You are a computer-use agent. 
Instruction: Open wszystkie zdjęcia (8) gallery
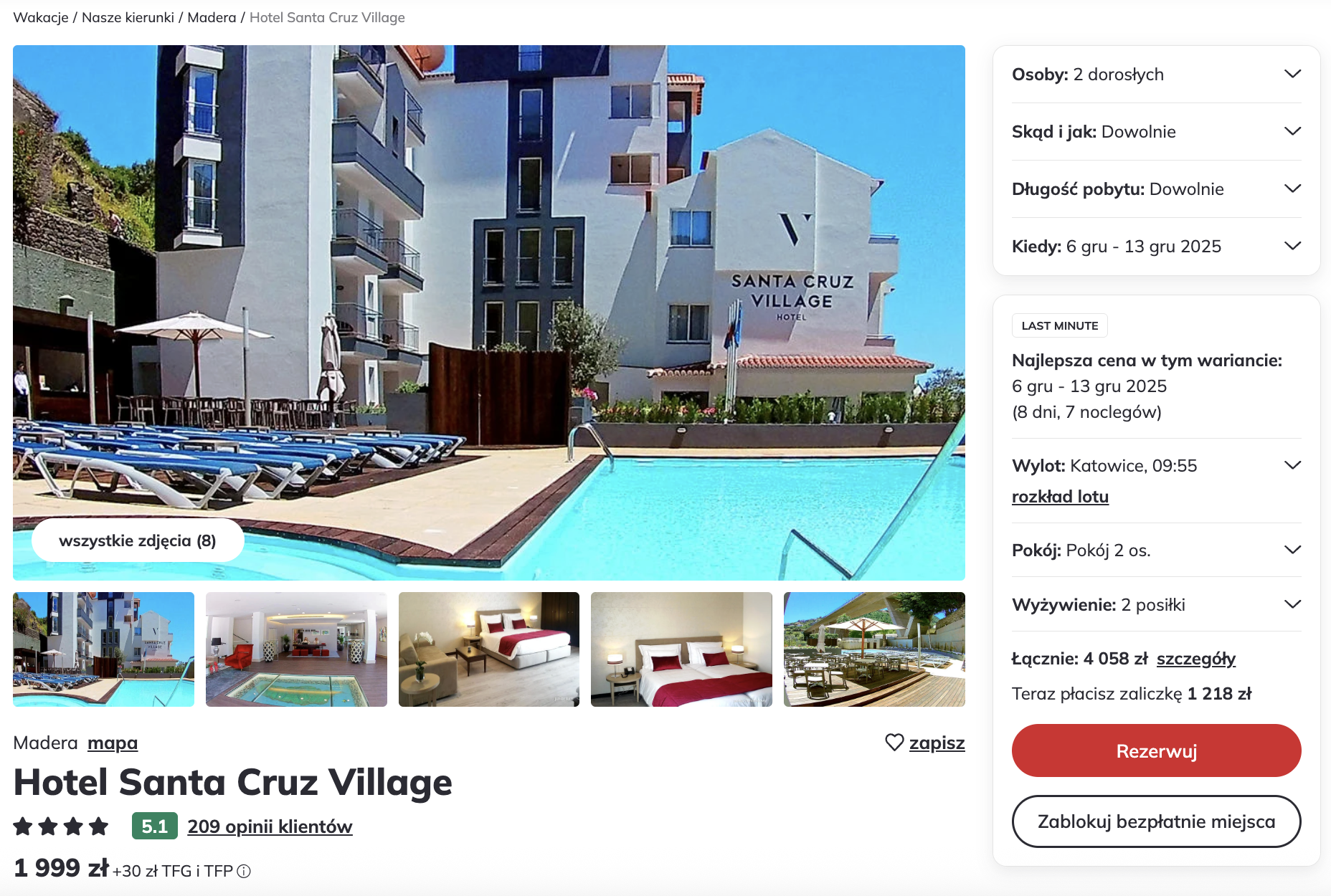click(x=138, y=540)
